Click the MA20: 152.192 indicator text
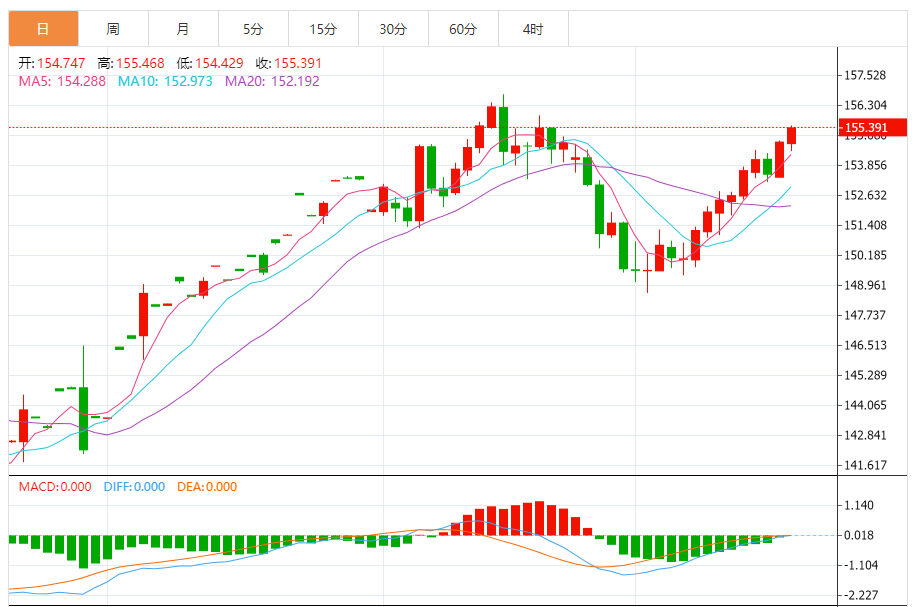Image resolution: width=913 pixels, height=607 pixels. pyautogui.click(x=272, y=81)
